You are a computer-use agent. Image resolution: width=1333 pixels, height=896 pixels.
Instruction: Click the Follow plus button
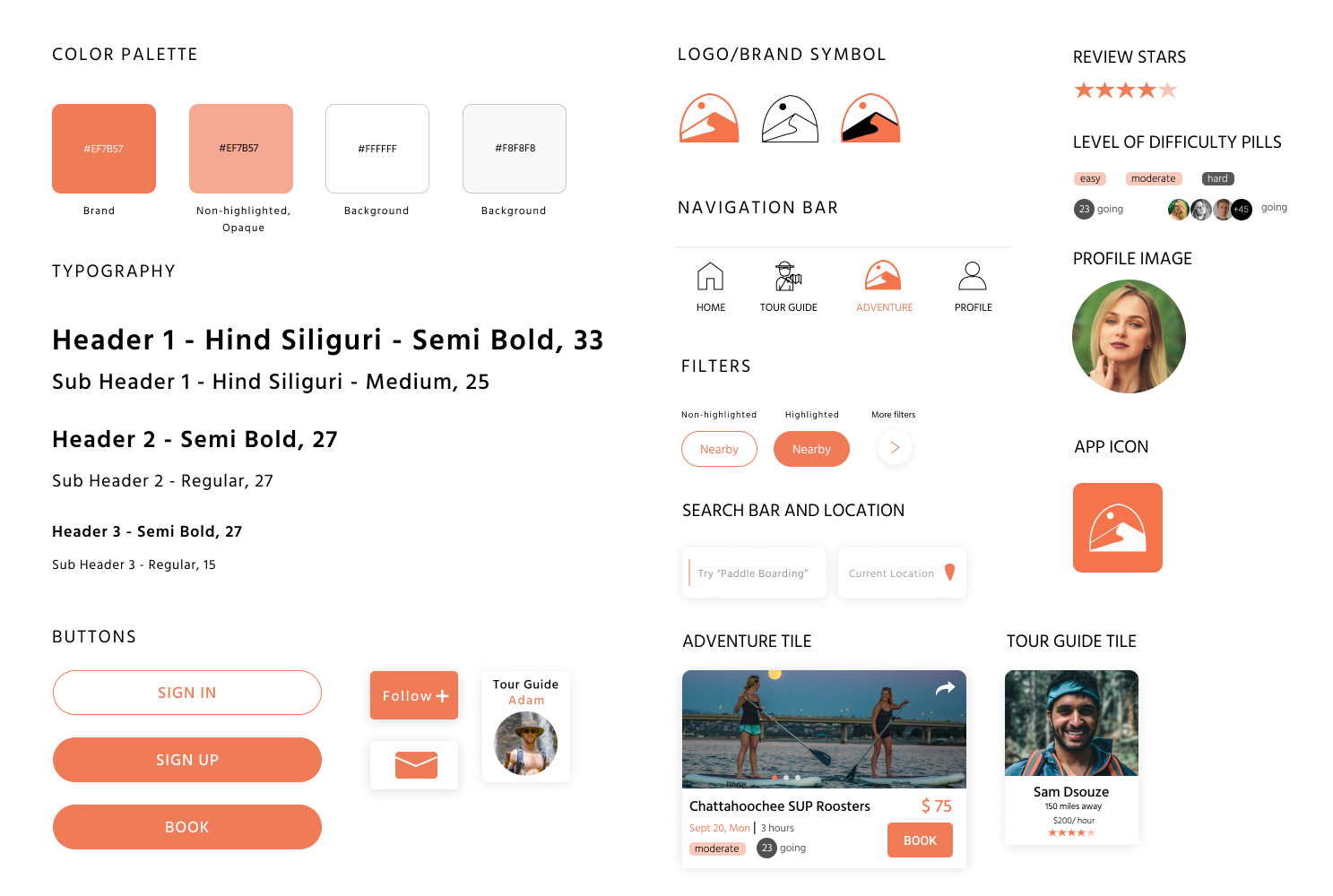click(414, 695)
